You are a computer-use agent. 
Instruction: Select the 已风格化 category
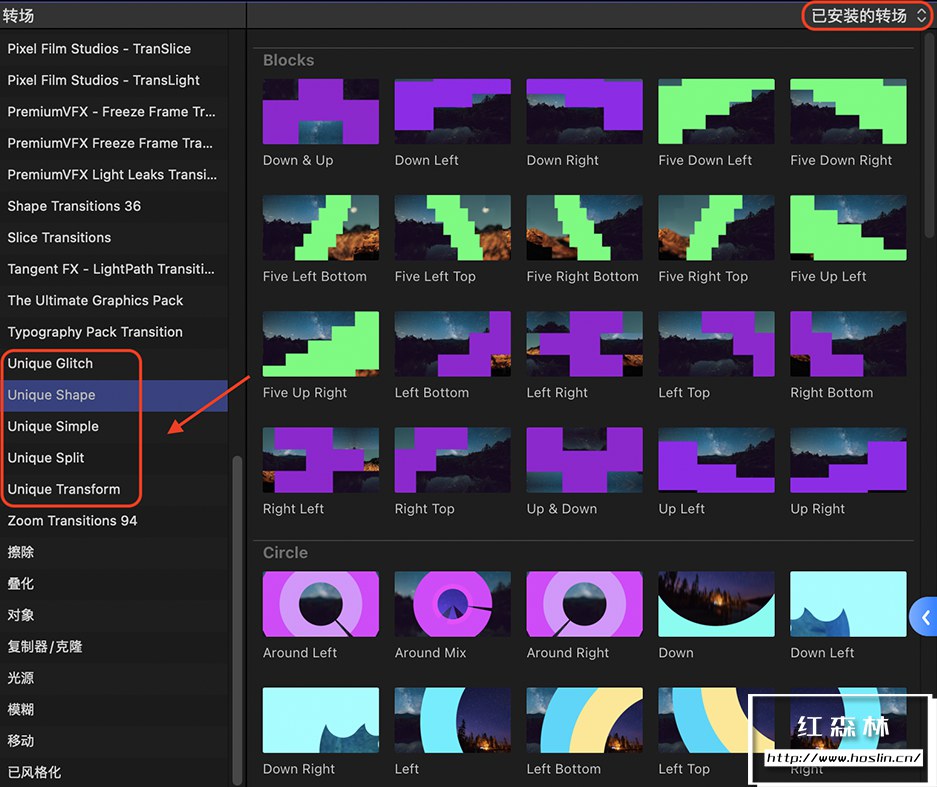pos(114,773)
